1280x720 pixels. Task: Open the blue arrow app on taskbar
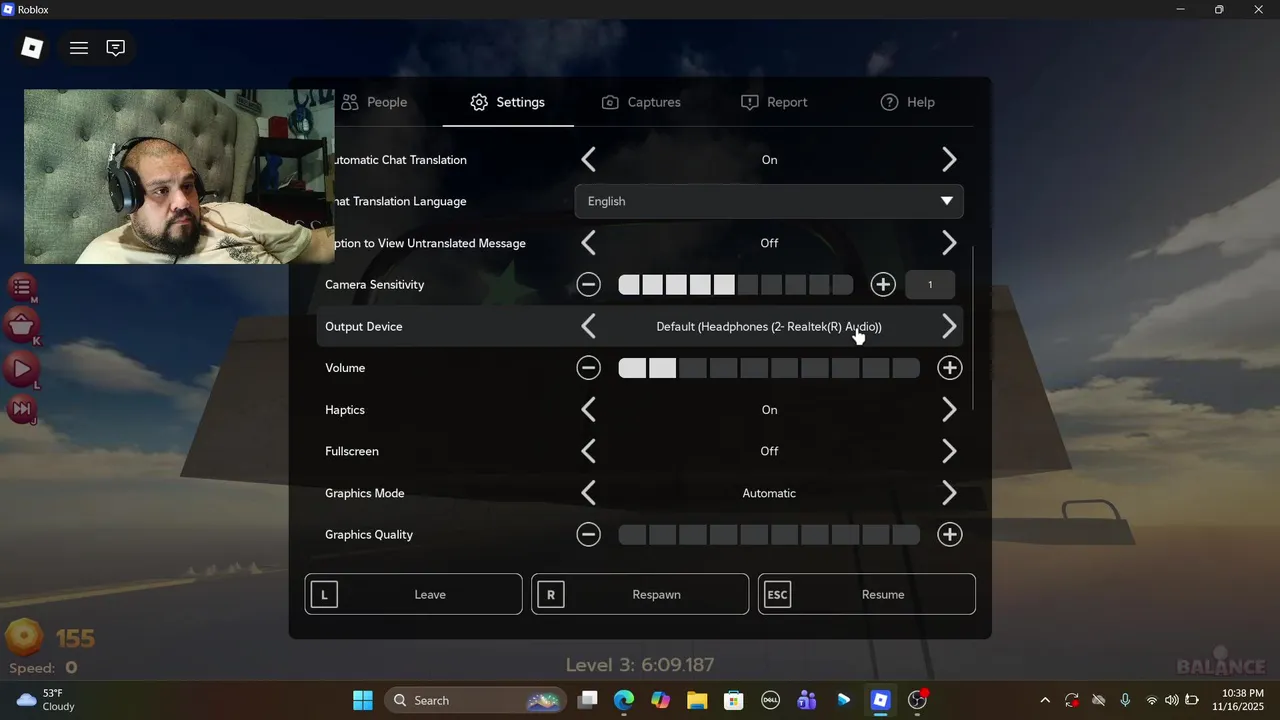(x=844, y=700)
